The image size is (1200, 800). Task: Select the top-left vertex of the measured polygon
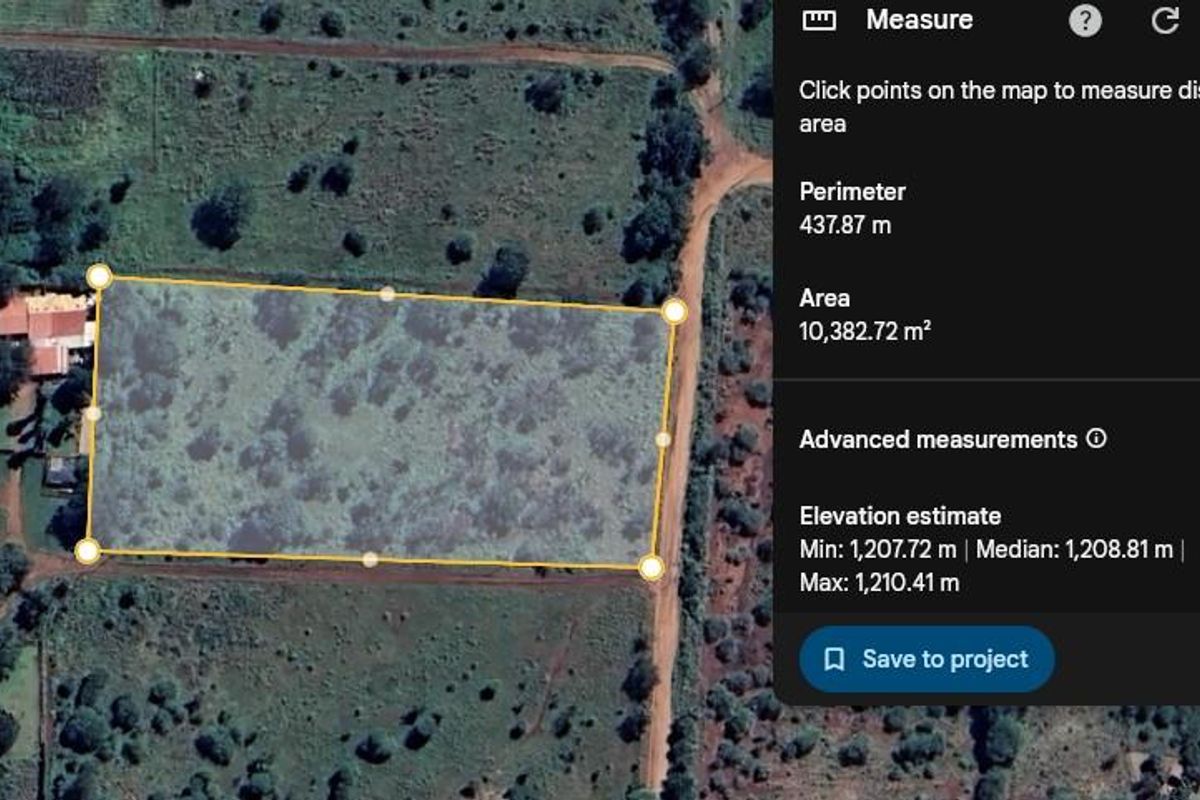pyautogui.click(x=97, y=275)
